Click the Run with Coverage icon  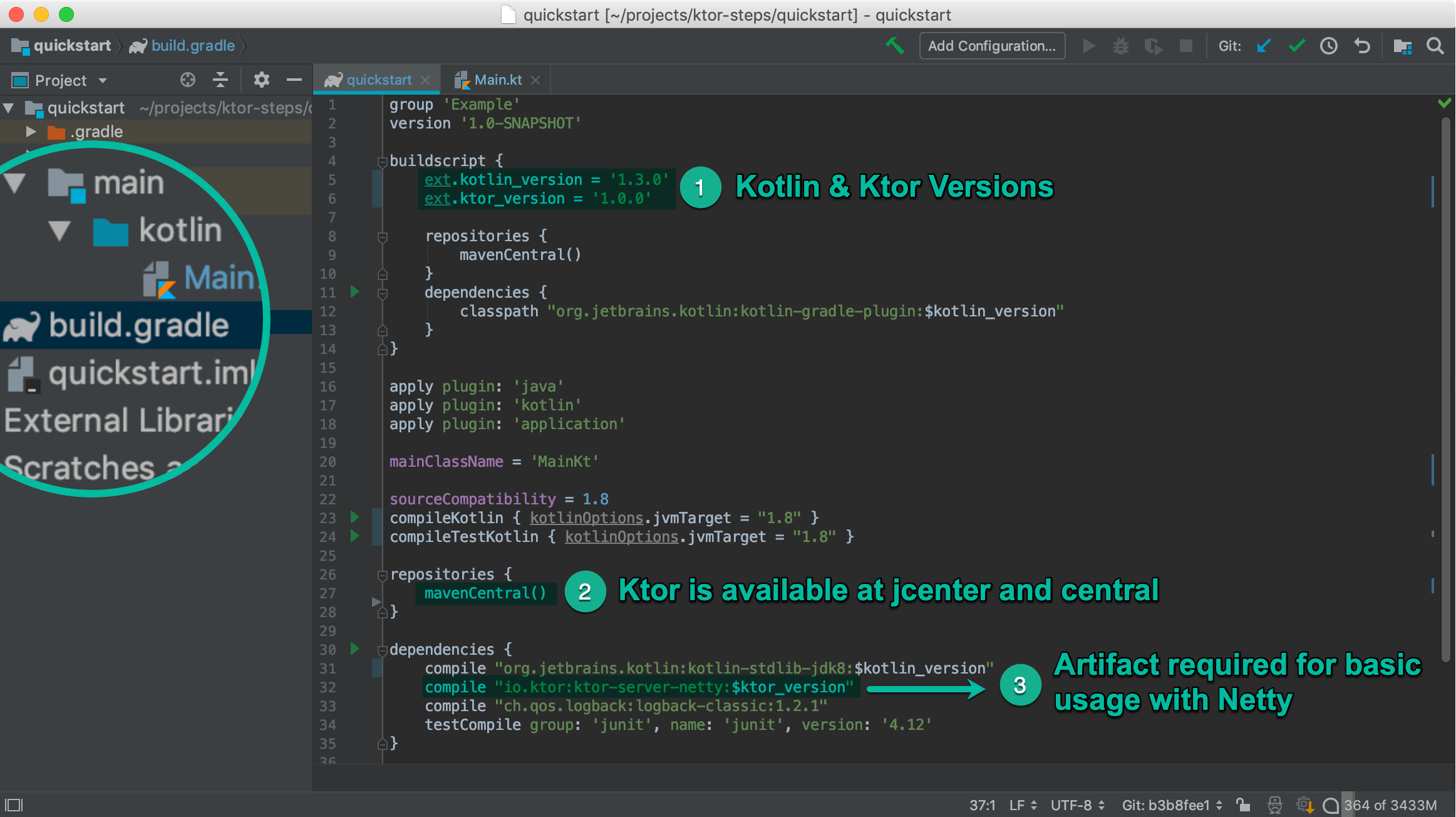coord(1153,46)
